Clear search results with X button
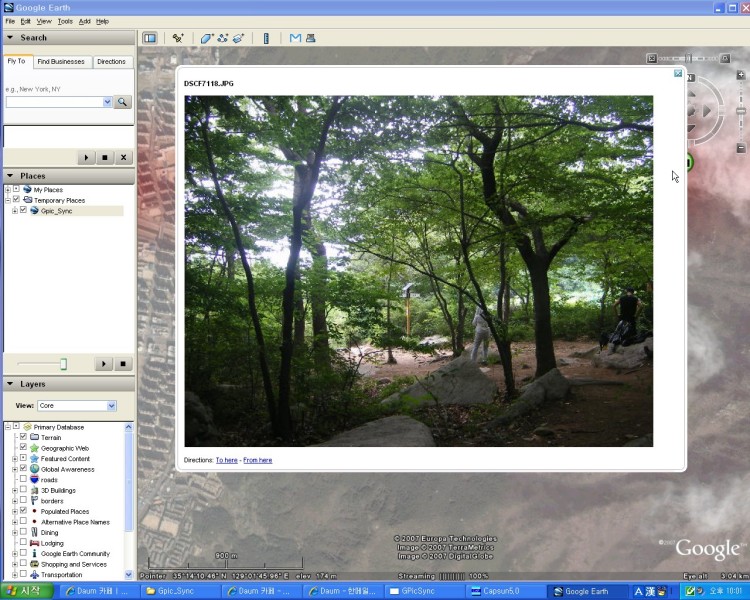Screen dimensions: 750x600 pos(123,157)
